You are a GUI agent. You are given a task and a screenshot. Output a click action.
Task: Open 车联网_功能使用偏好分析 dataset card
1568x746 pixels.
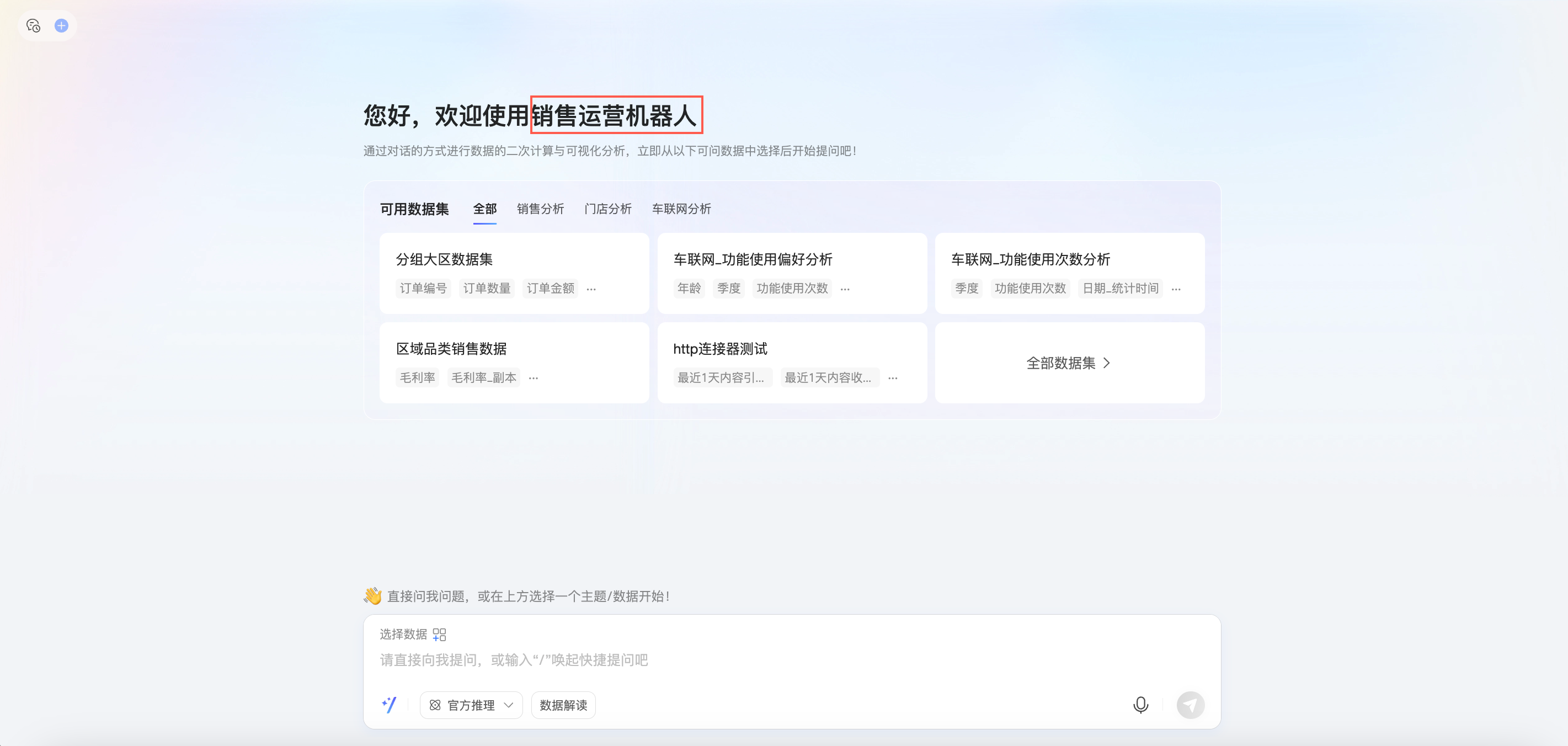point(792,274)
